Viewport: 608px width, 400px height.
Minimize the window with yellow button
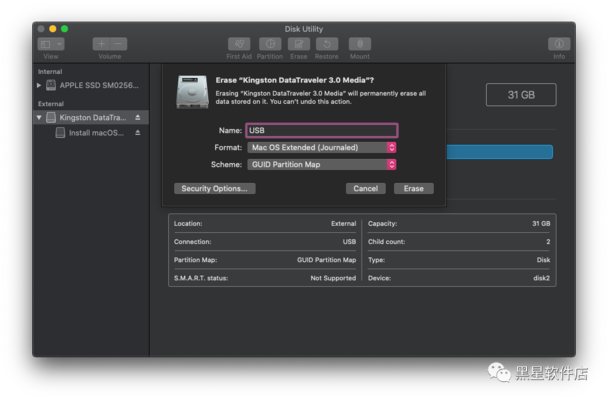point(53,29)
